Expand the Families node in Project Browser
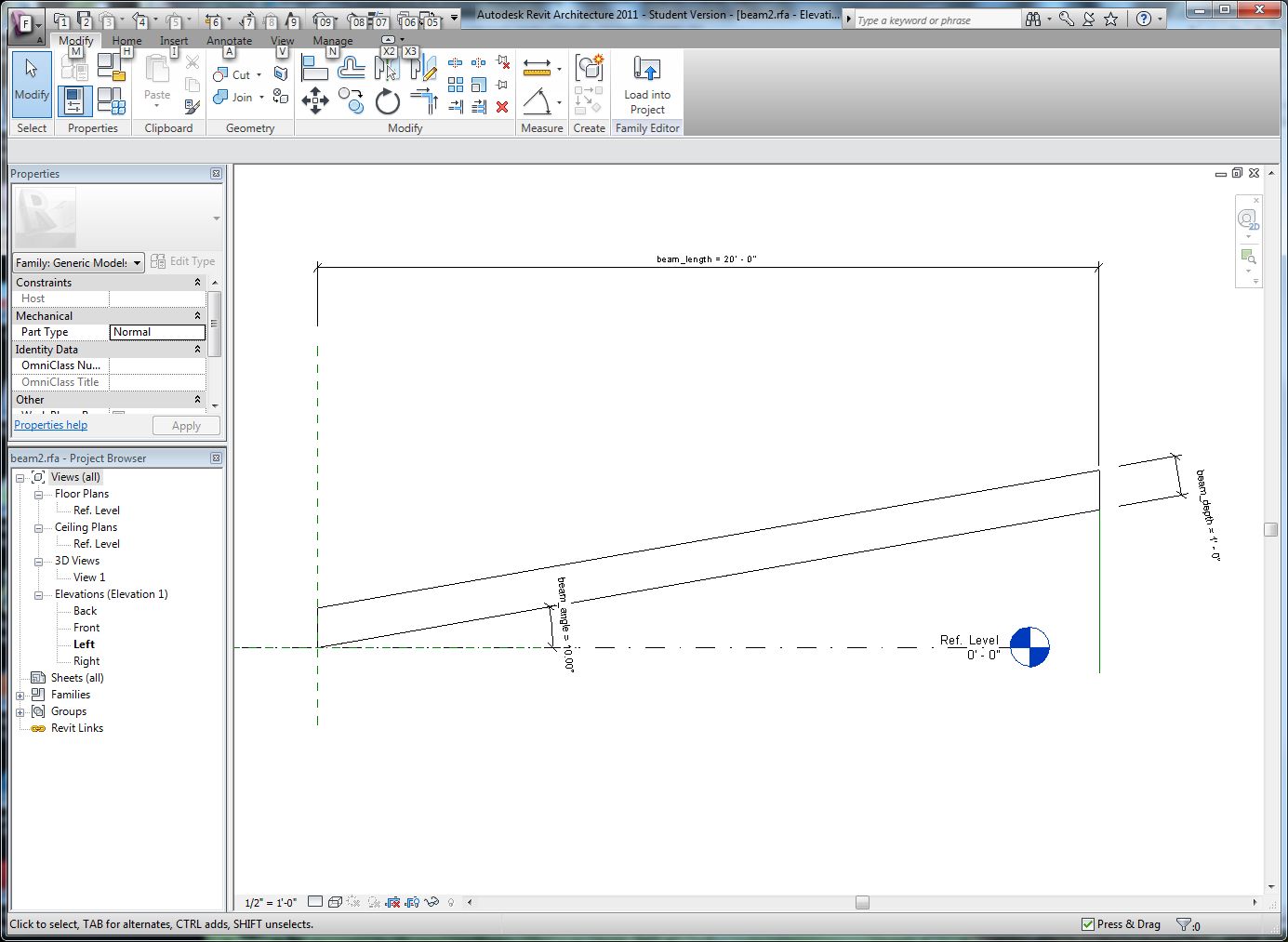The height and width of the screenshot is (942, 1288). click(20, 694)
